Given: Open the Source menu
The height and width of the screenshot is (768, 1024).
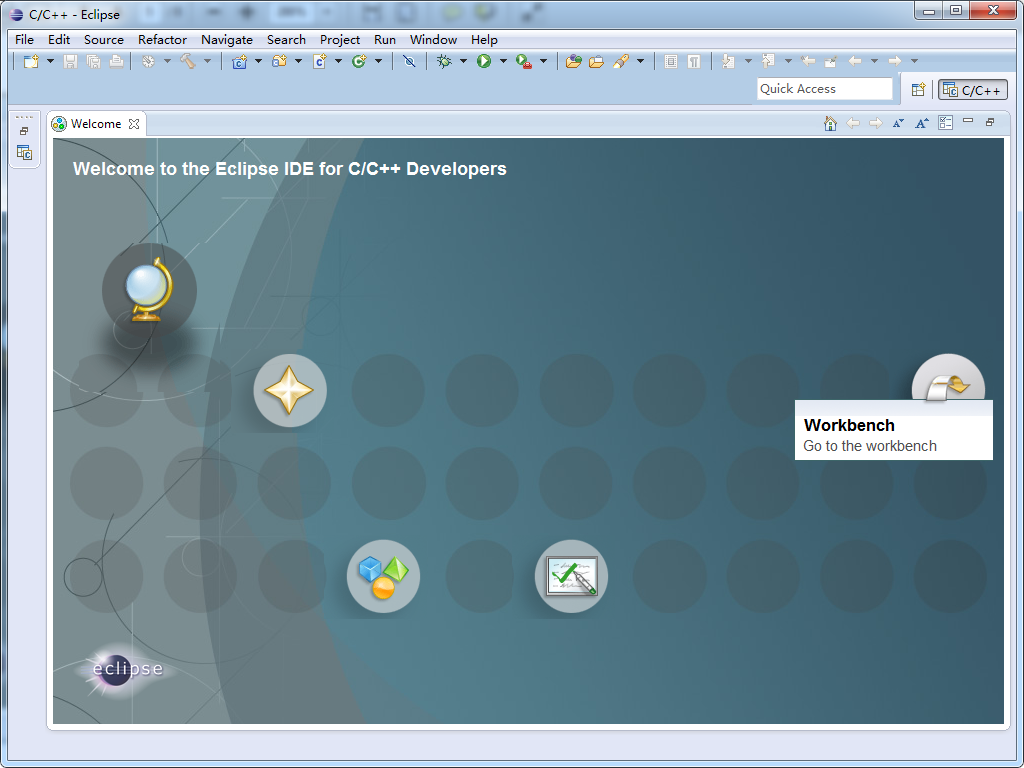Looking at the screenshot, I should [103, 40].
